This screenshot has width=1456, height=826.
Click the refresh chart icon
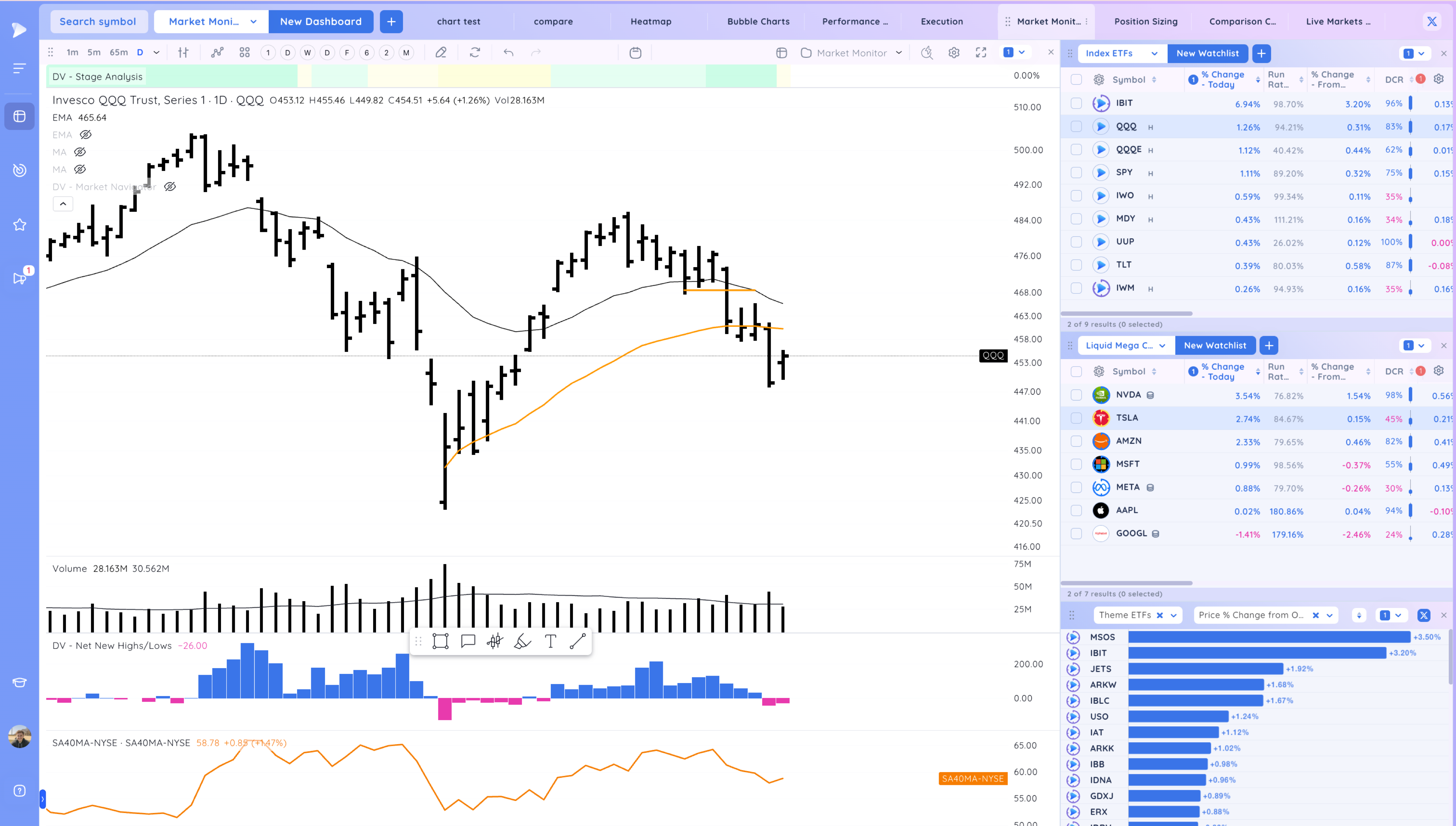pyautogui.click(x=475, y=53)
